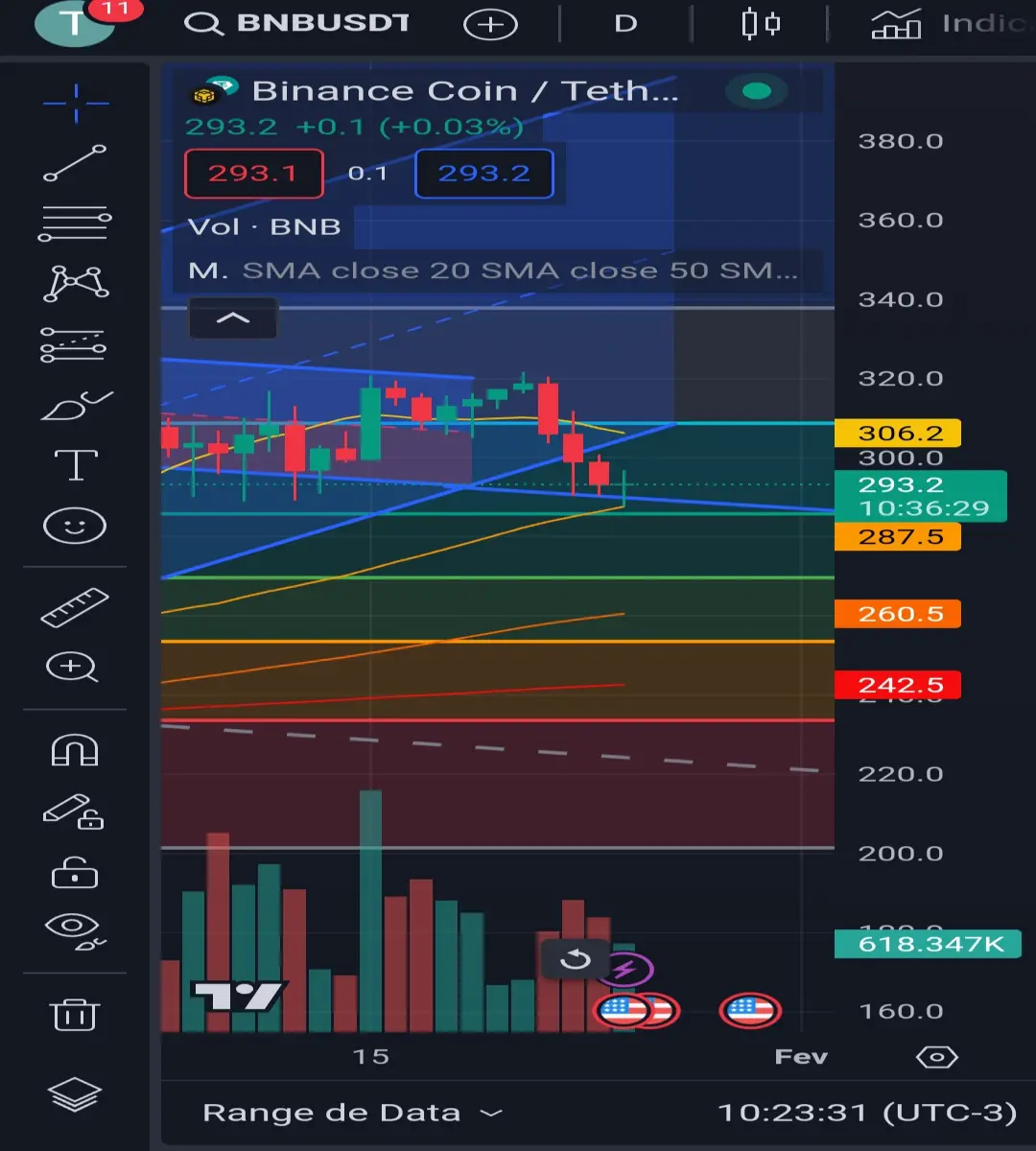Open symbol search for BNBUSDT
Viewport: 1036px width, 1151px height.
pyautogui.click(x=296, y=23)
